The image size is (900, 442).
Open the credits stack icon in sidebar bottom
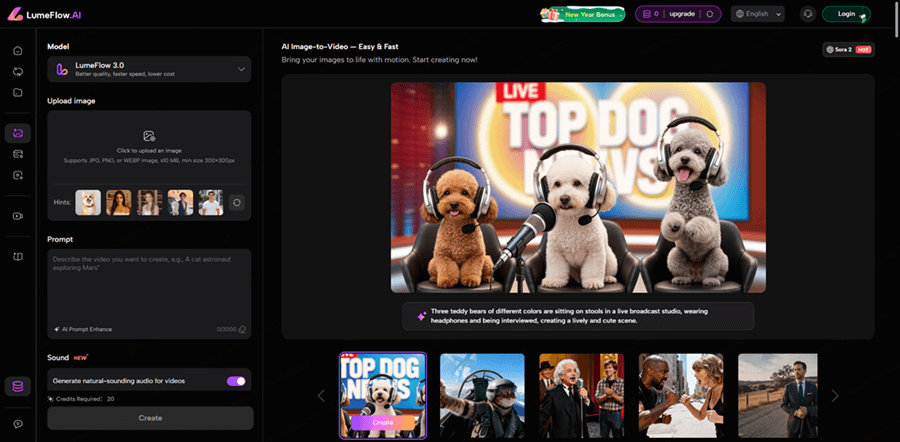coord(17,386)
